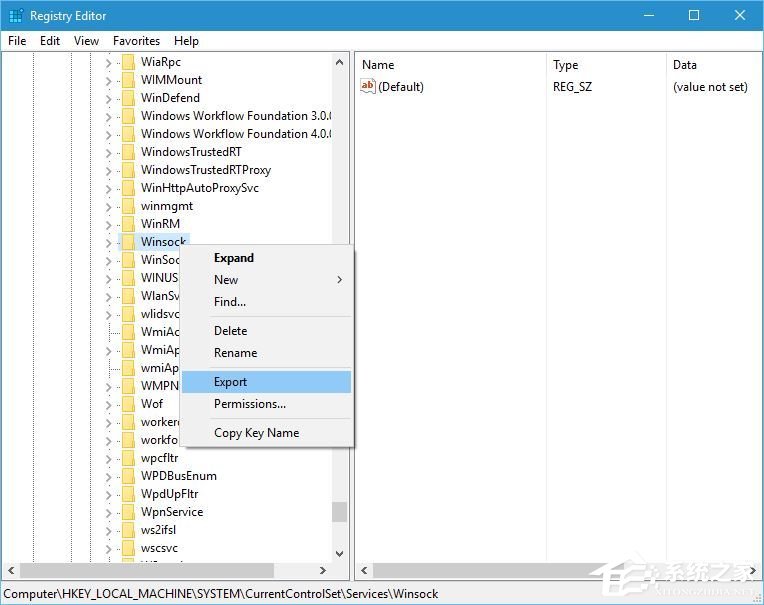The image size is (764, 605).
Task: Click the folder icon next to WinDefend
Action: click(127, 98)
